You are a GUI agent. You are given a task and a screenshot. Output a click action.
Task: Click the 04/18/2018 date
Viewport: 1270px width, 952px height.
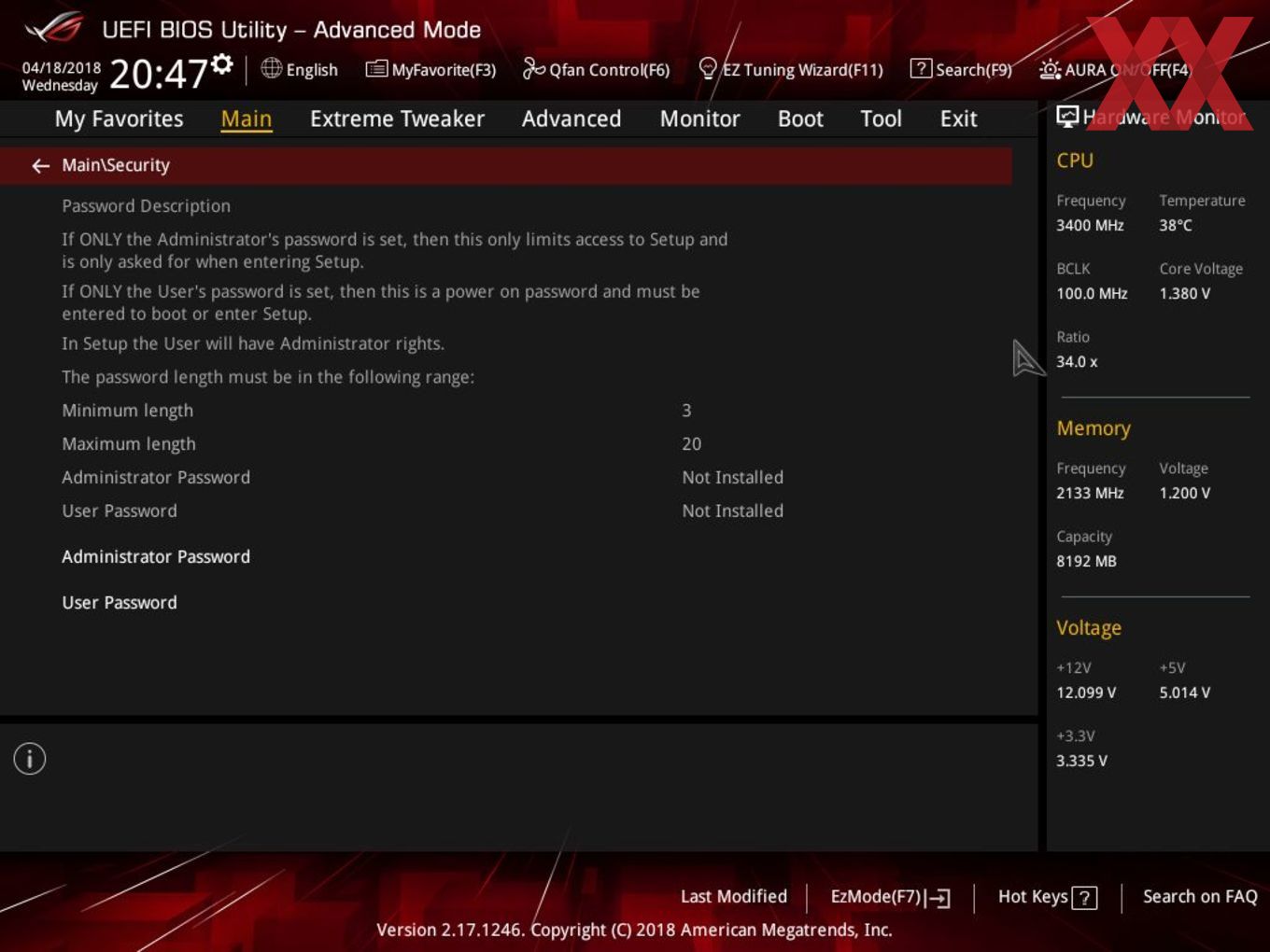61,68
